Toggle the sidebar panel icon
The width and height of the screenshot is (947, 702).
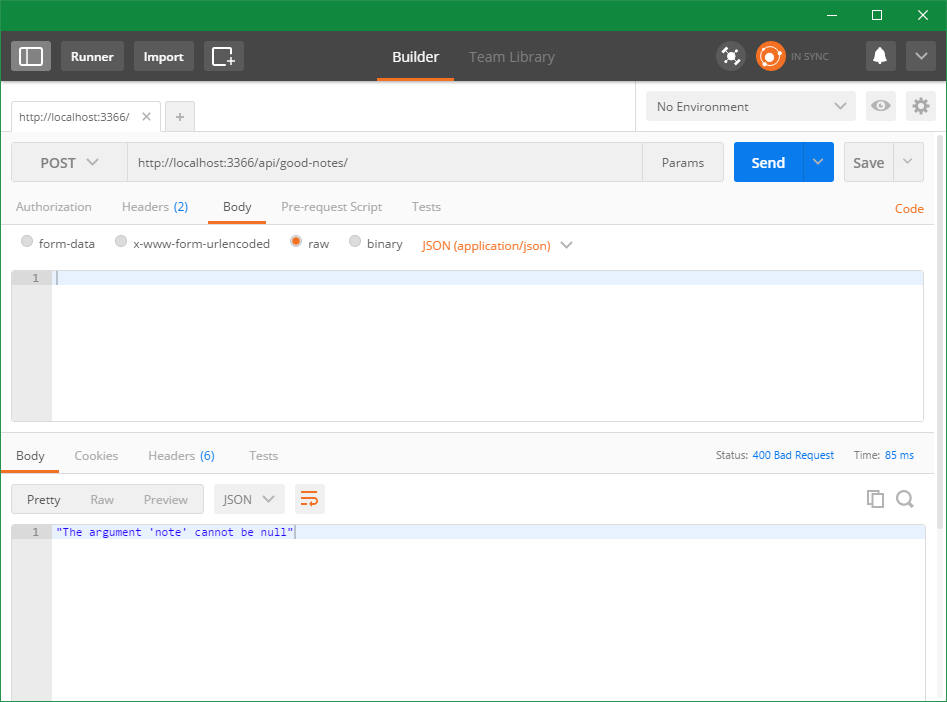point(31,56)
